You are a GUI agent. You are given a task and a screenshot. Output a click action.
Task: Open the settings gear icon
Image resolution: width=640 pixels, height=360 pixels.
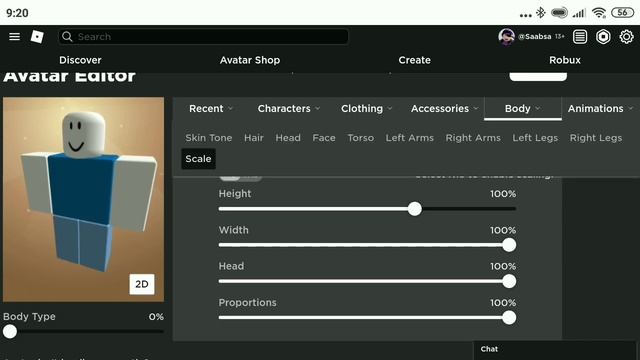click(x=626, y=37)
